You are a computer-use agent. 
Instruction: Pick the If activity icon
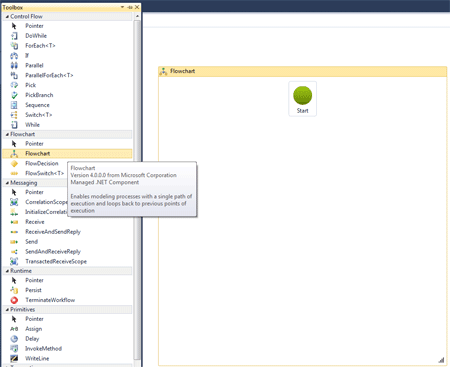coord(14,56)
